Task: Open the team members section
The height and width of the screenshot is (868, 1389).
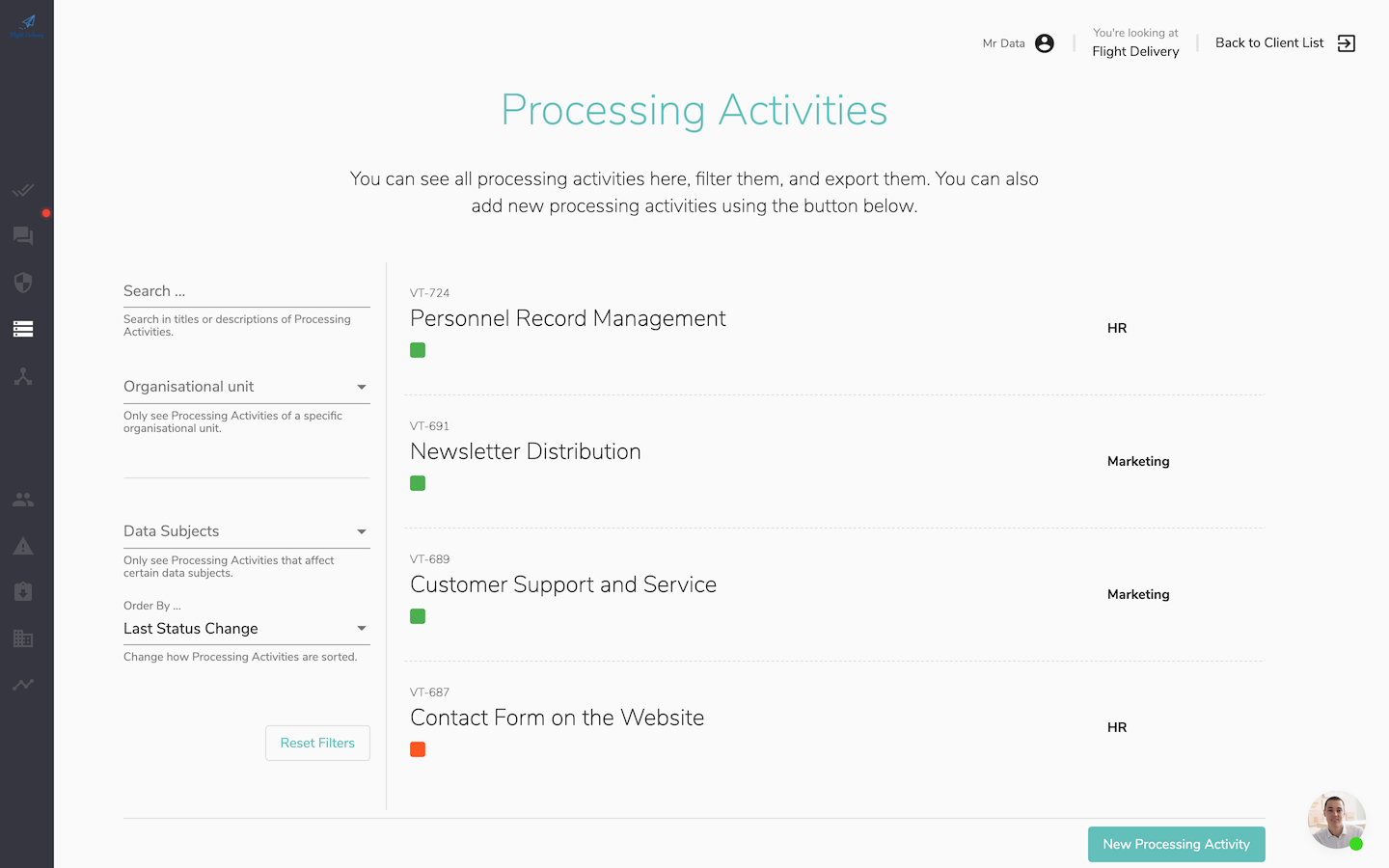Action: point(23,499)
